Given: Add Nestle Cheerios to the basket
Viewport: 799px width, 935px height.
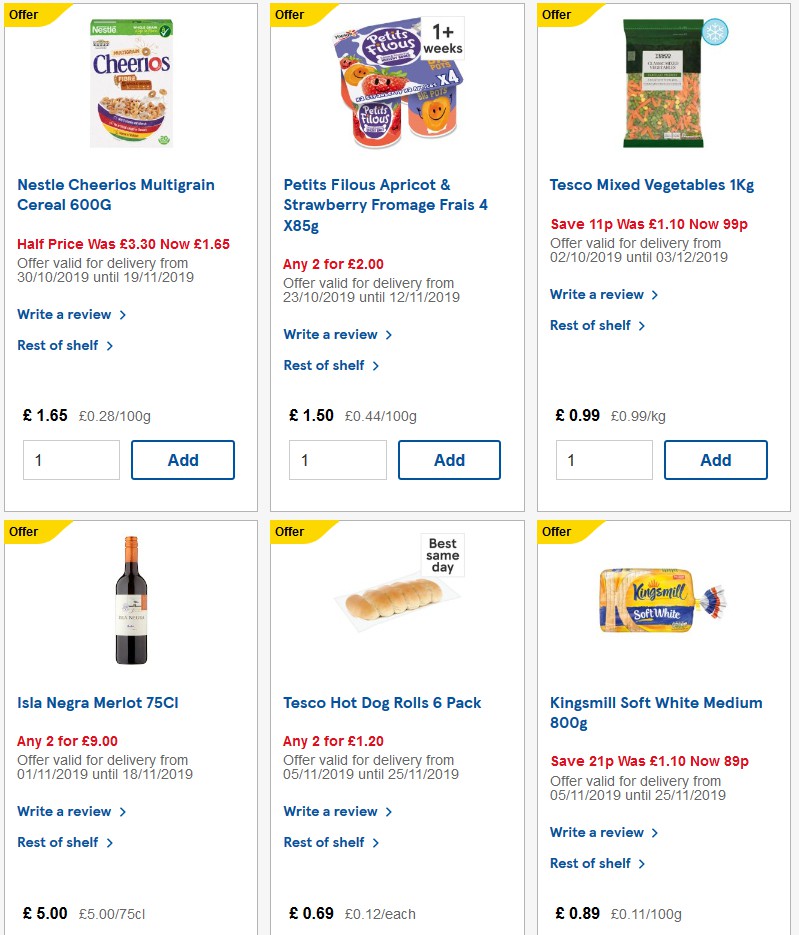Looking at the screenshot, I should click(x=183, y=460).
